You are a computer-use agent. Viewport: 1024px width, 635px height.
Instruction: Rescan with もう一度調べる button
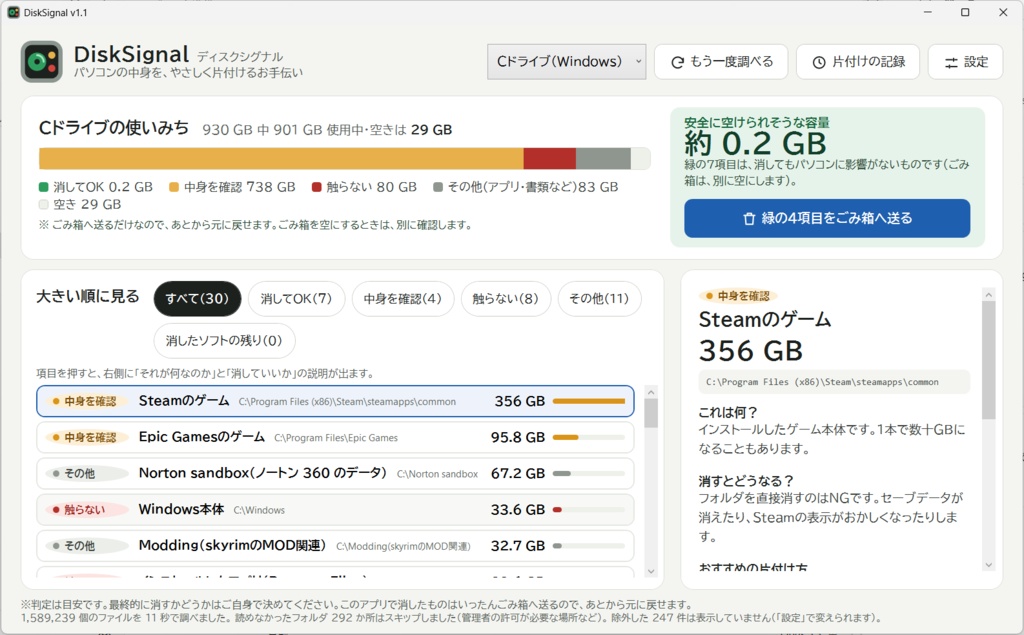pos(721,62)
